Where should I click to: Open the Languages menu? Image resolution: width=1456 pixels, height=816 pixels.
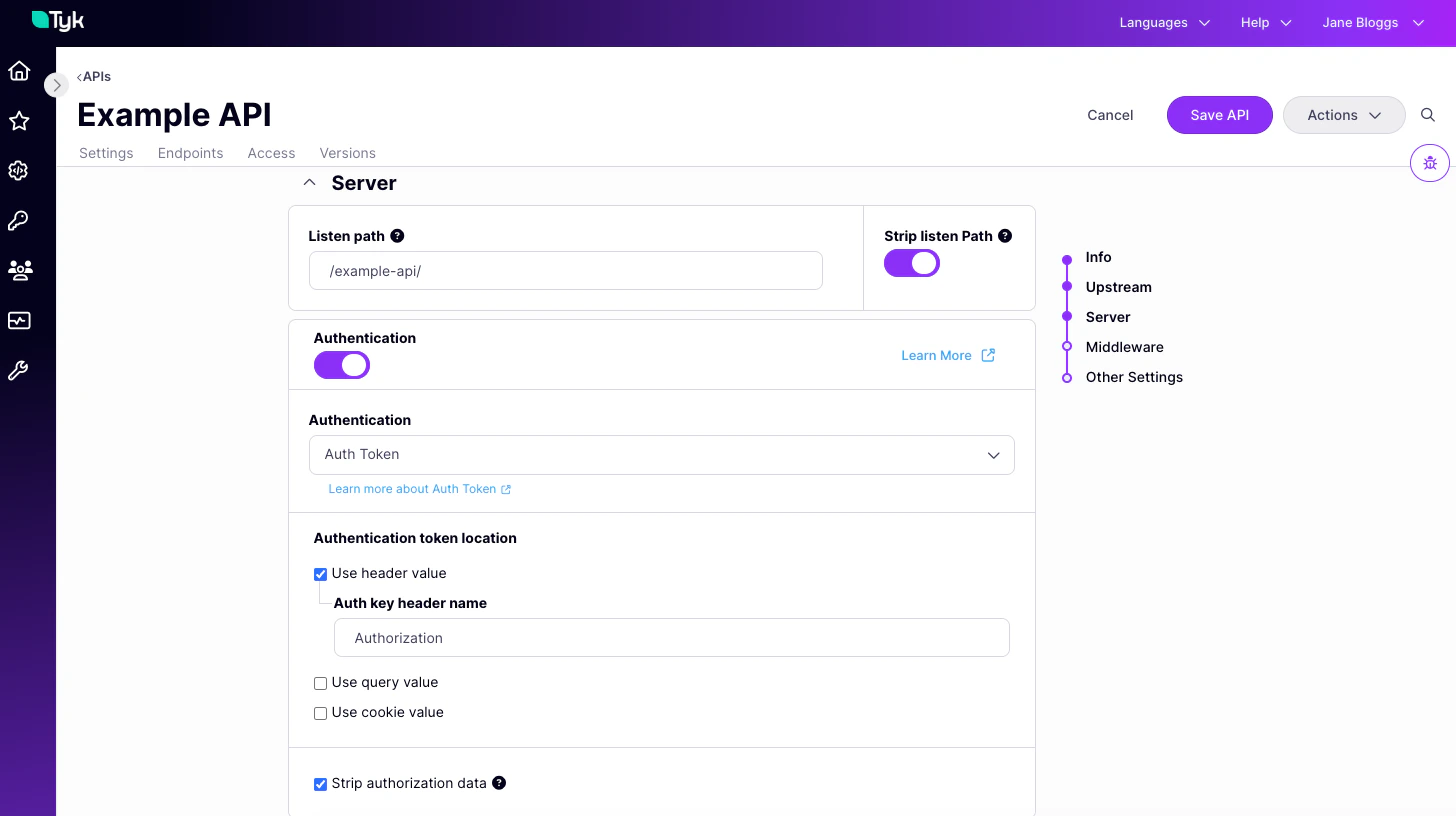[x=1163, y=22]
